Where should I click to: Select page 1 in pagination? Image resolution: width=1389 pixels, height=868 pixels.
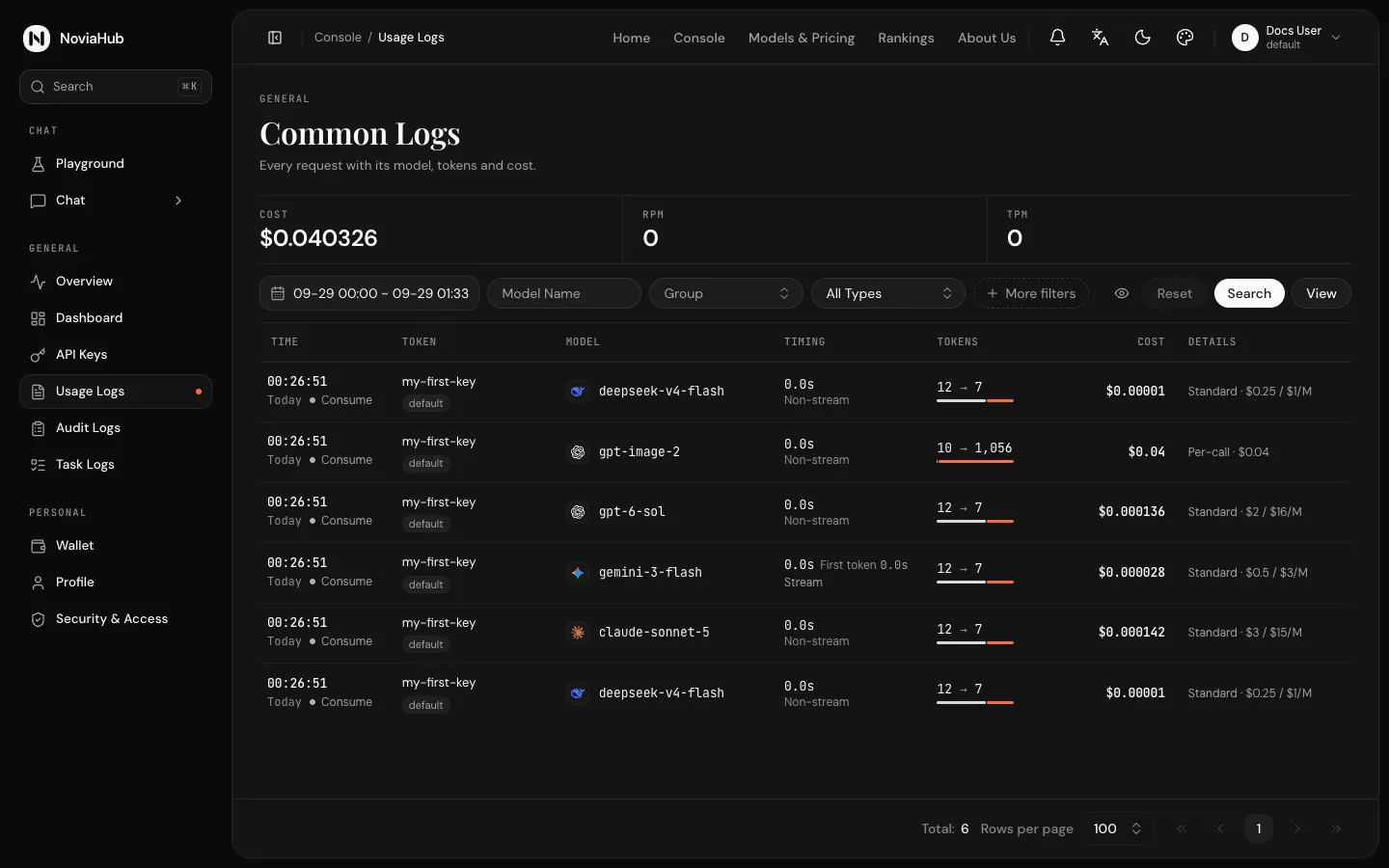pyautogui.click(x=1258, y=828)
